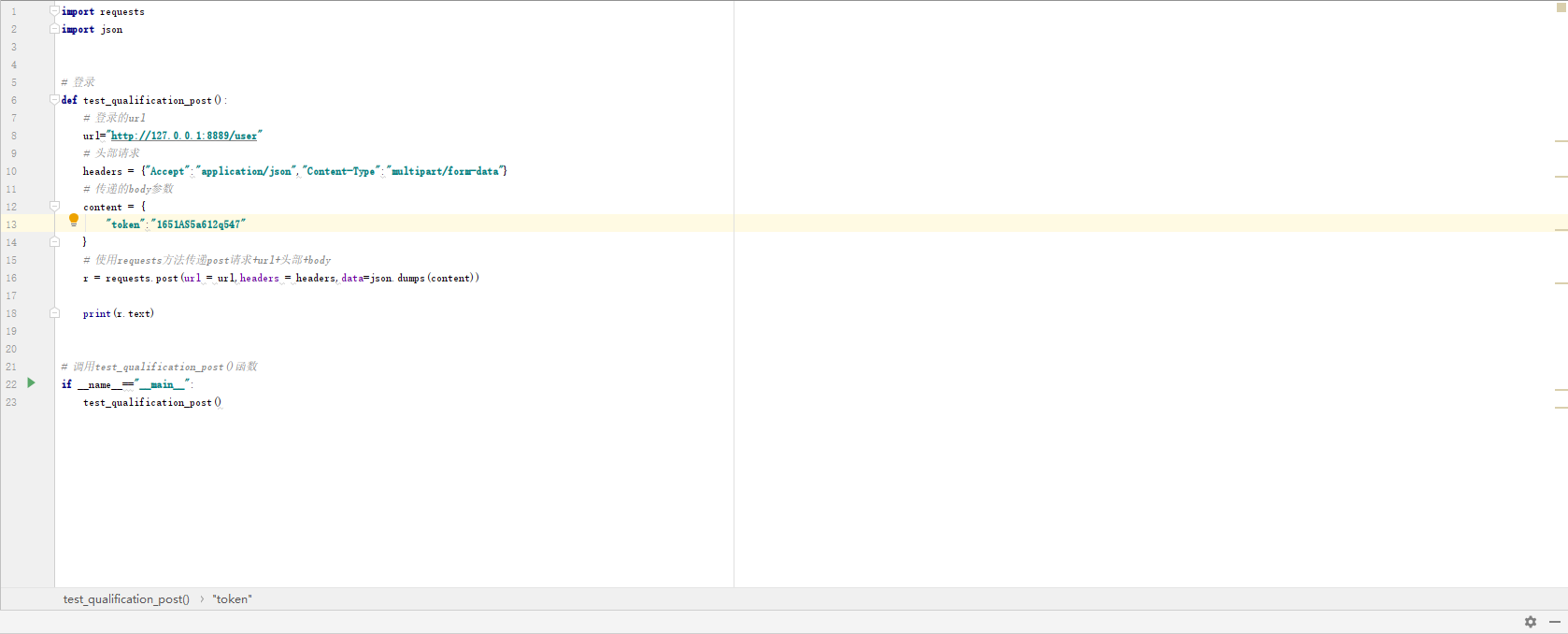Click the "1651AS5a612q547" string value
This screenshot has height=634, width=1568.
198,224
